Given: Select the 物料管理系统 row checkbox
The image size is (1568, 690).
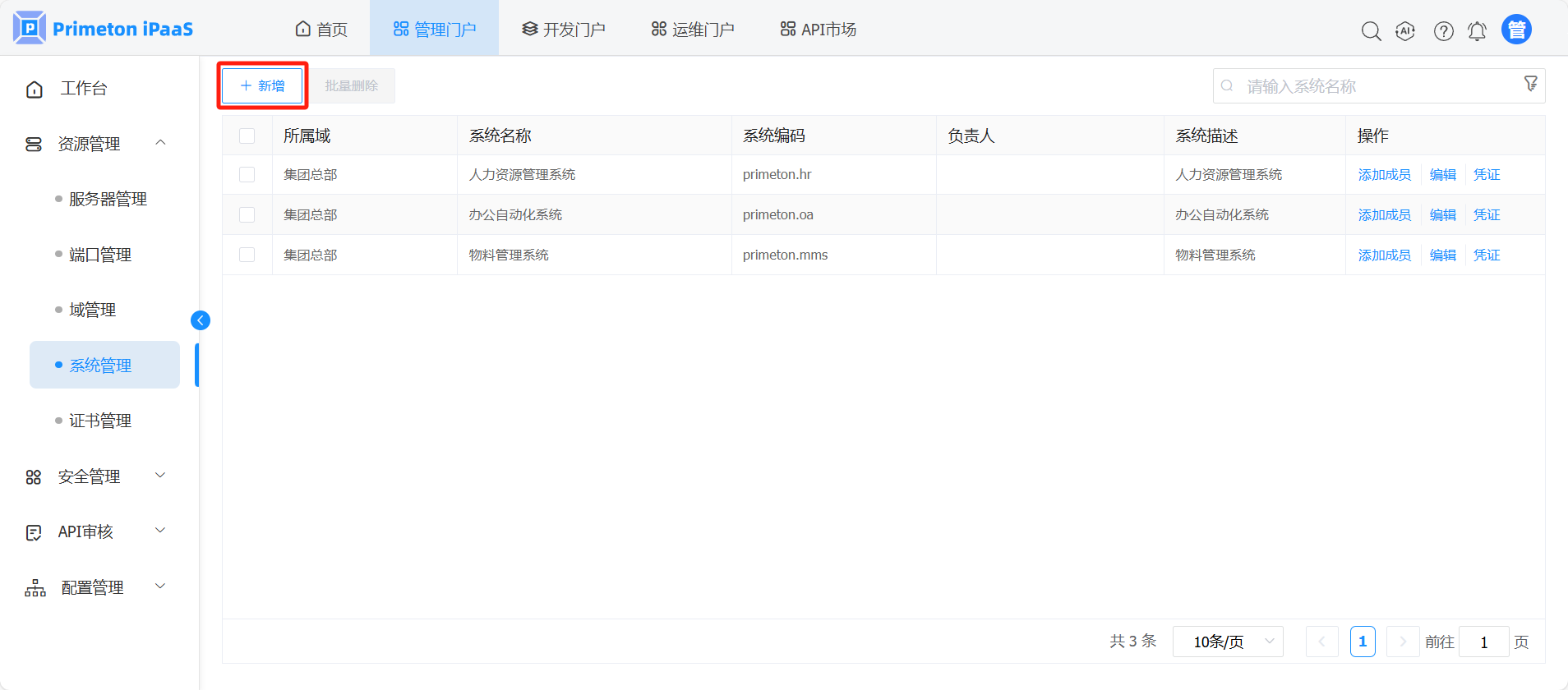Looking at the screenshot, I should tap(247, 255).
